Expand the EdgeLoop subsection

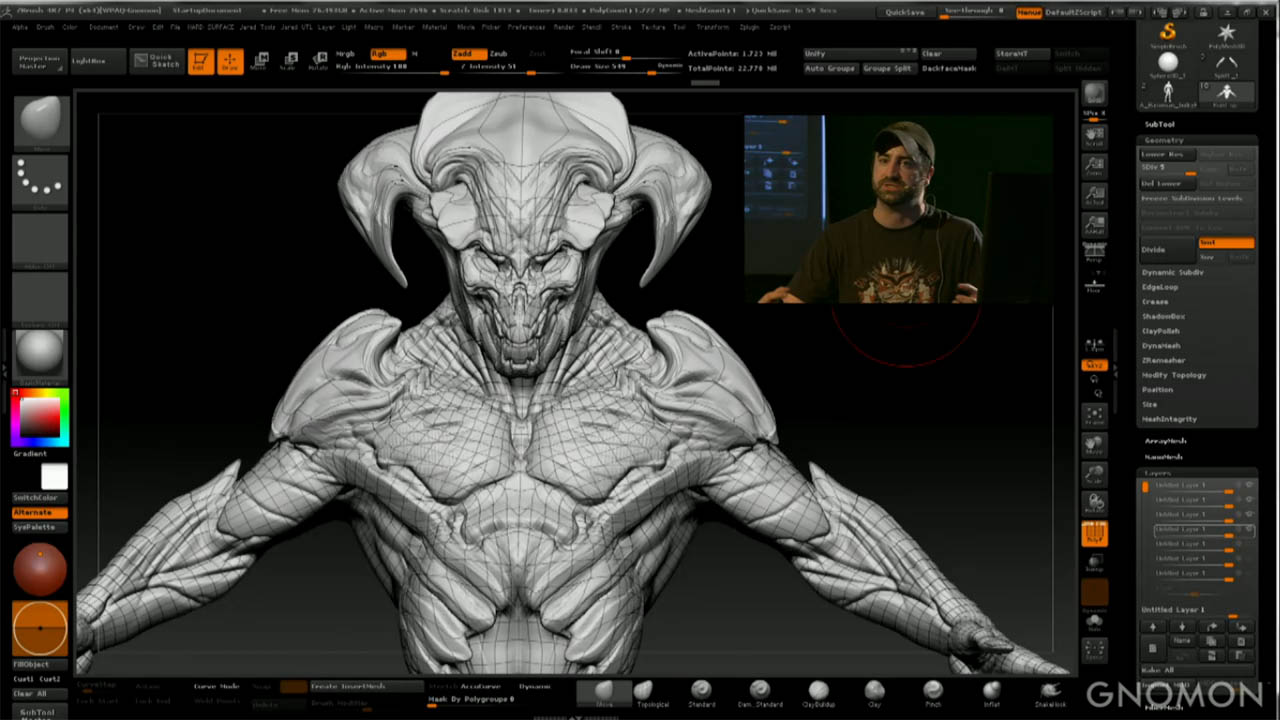(1160, 287)
